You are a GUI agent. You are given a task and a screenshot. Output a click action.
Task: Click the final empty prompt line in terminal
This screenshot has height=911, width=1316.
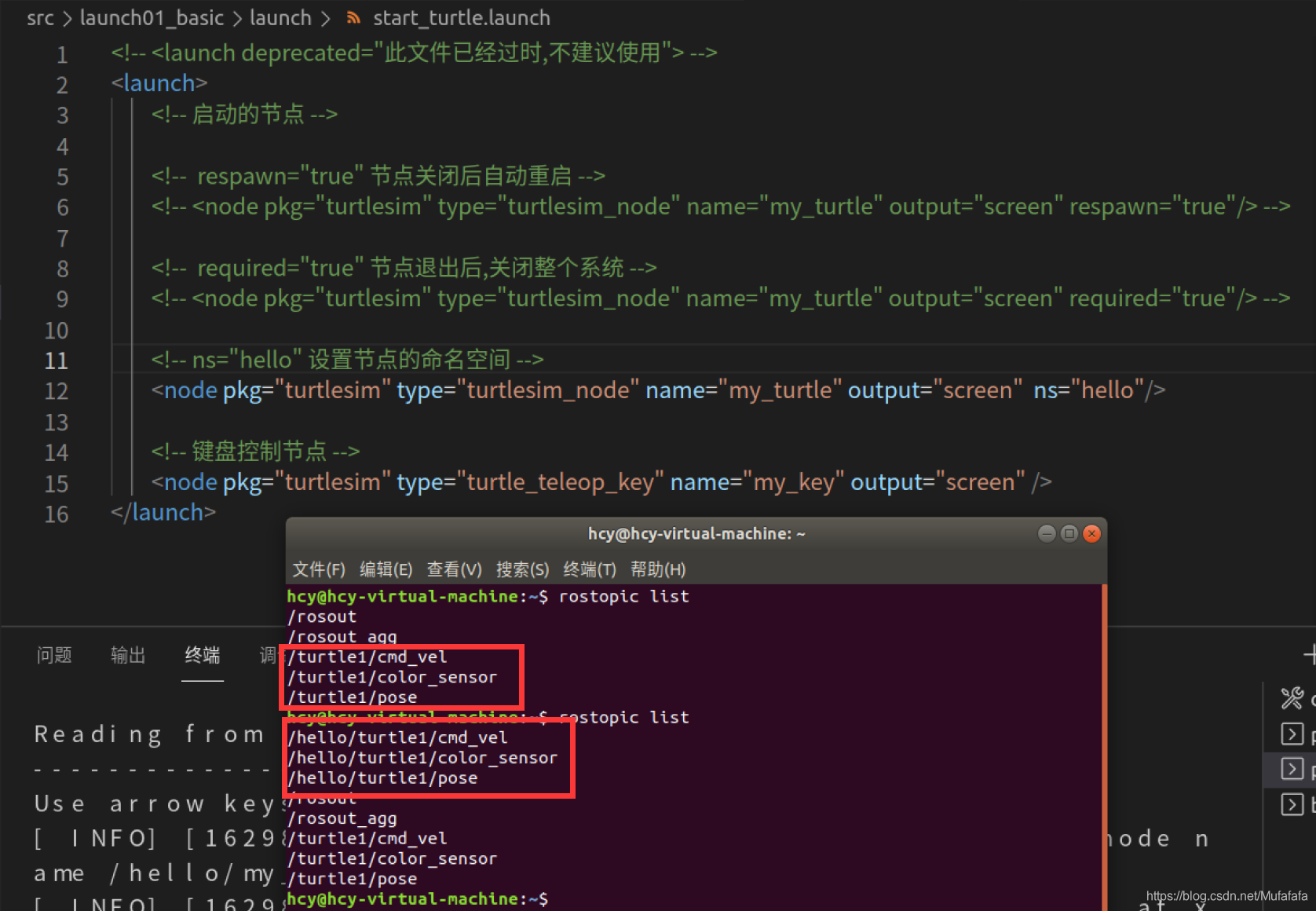coord(418,899)
